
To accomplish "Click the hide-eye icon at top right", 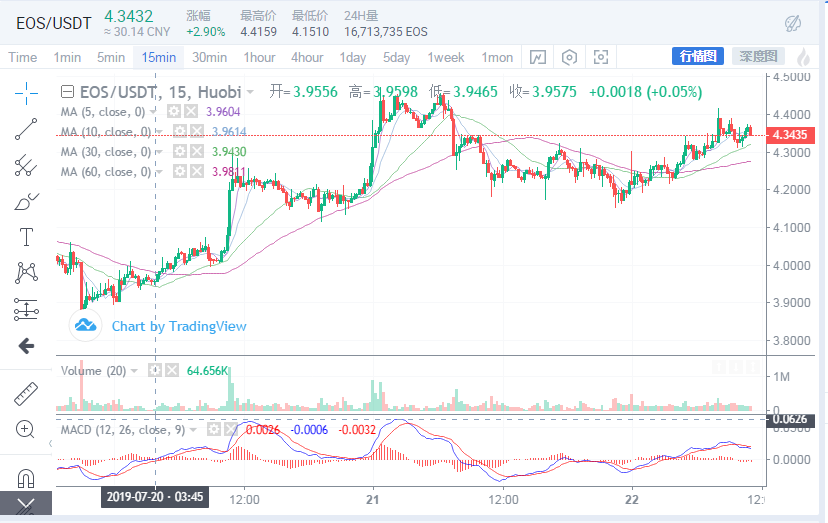I will point(793,23).
